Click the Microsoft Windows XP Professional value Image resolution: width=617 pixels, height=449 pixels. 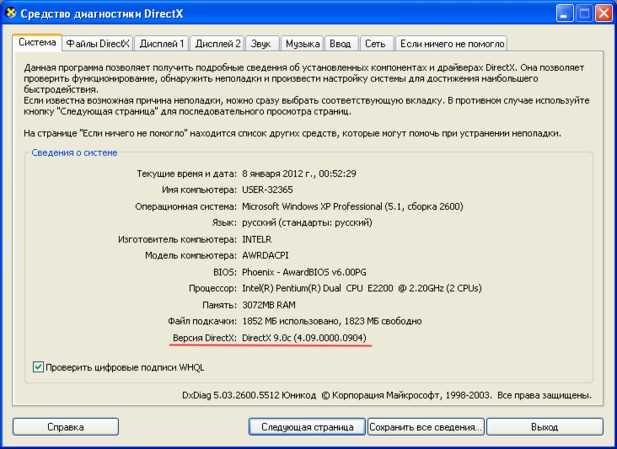click(353, 206)
